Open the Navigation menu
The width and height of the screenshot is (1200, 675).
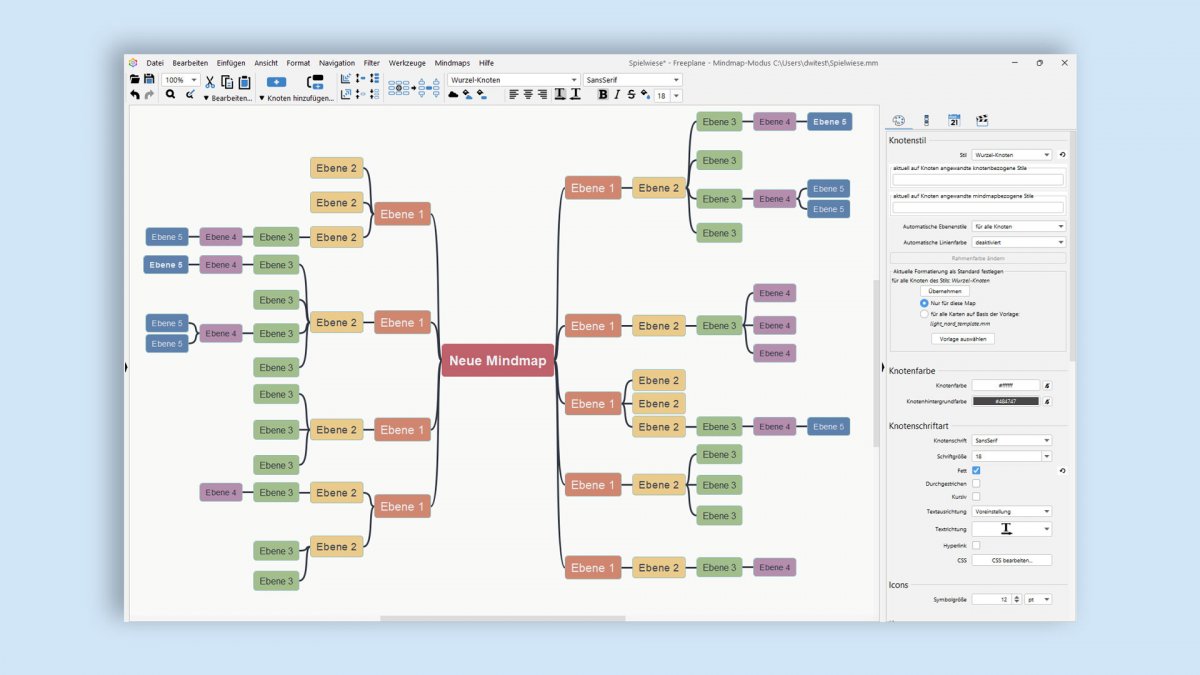[337, 63]
